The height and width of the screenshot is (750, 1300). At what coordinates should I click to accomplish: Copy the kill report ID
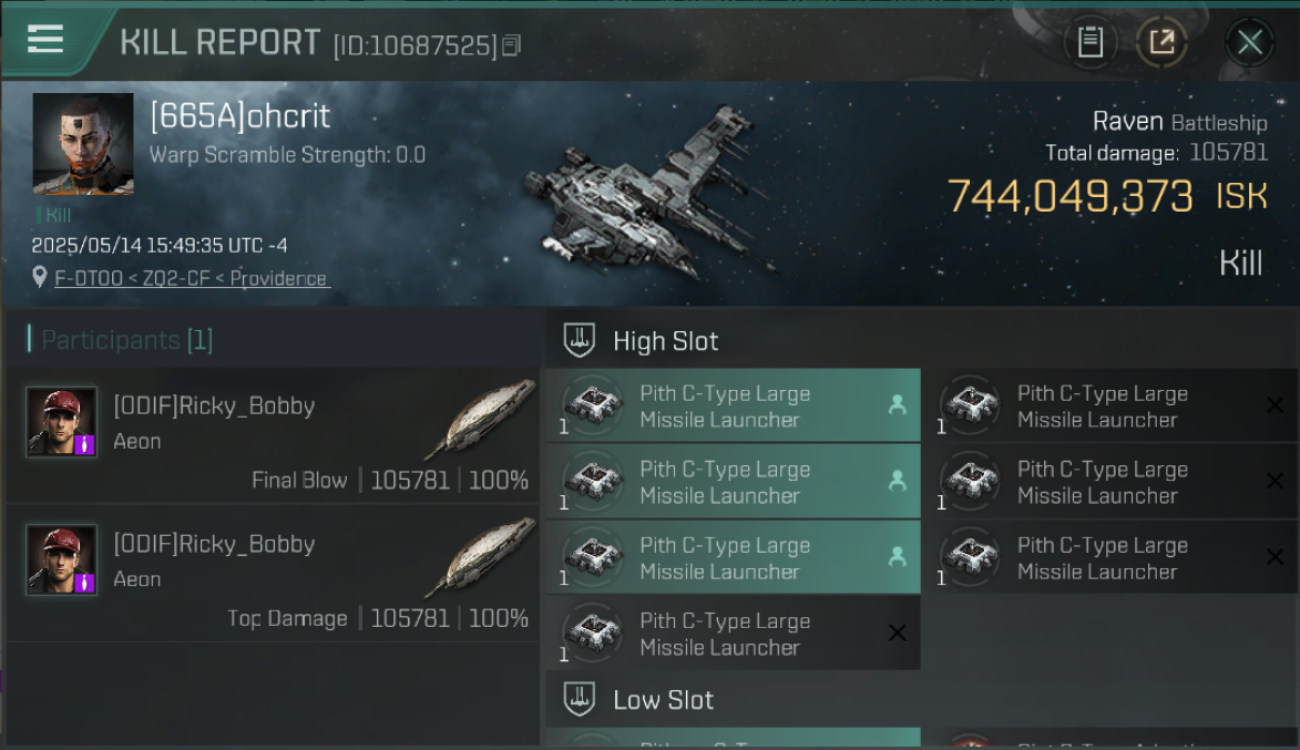click(x=511, y=45)
